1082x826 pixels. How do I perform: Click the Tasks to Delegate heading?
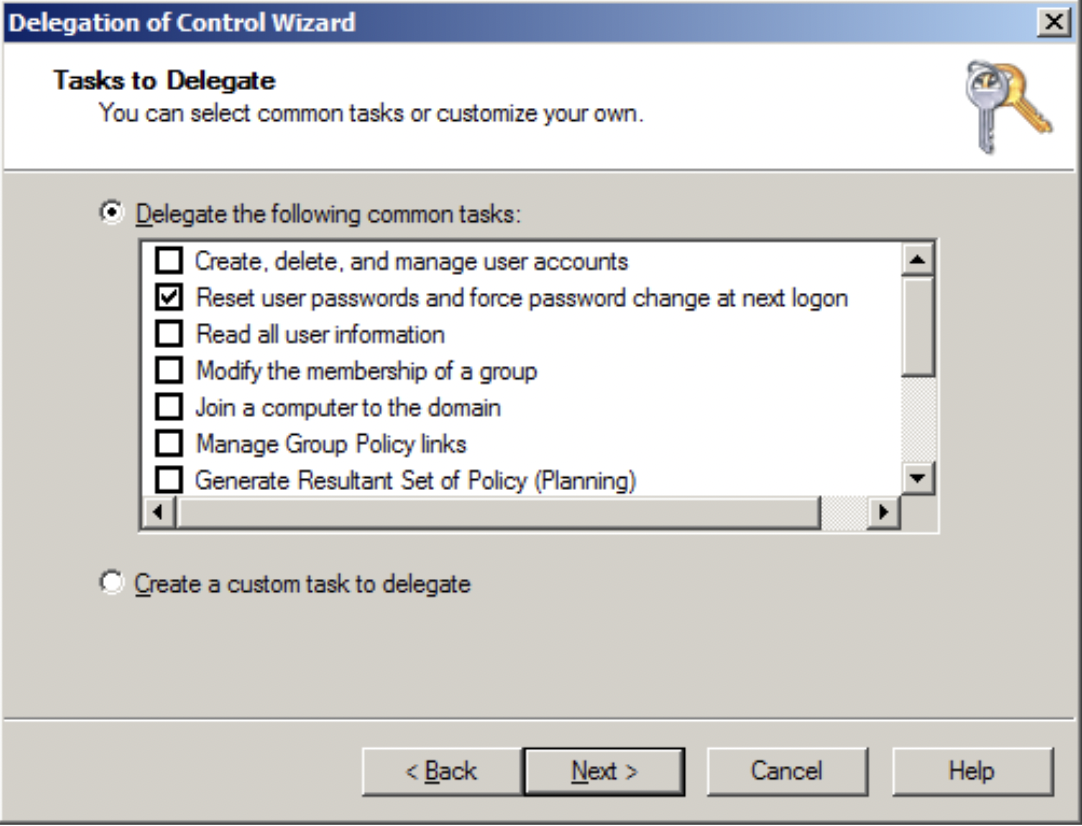pyautogui.click(x=164, y=81)
